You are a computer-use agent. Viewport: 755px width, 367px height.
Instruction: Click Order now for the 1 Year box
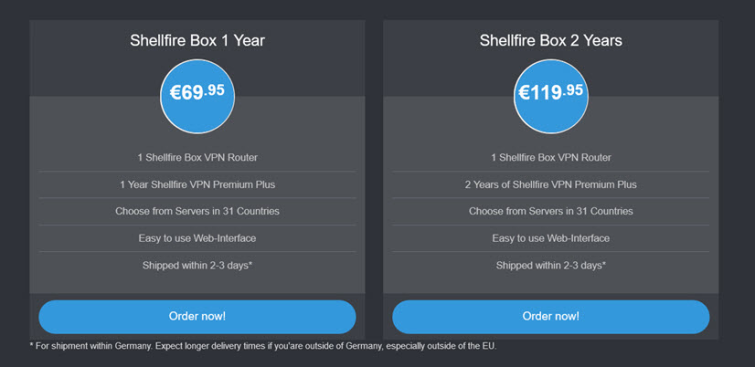(197, 317)
